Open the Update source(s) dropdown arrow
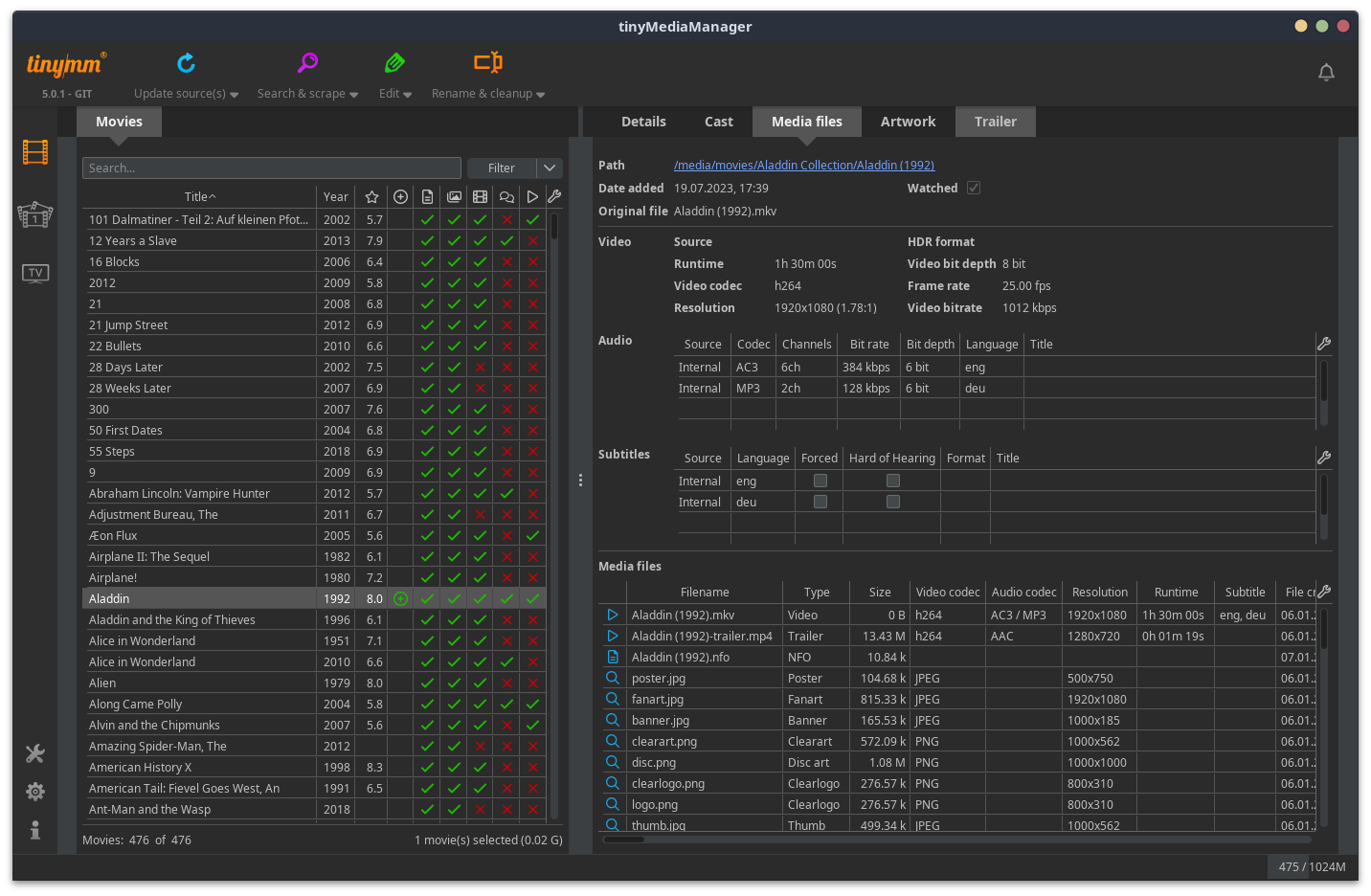Screen dimensions: 1371x896 pos(235,95)
